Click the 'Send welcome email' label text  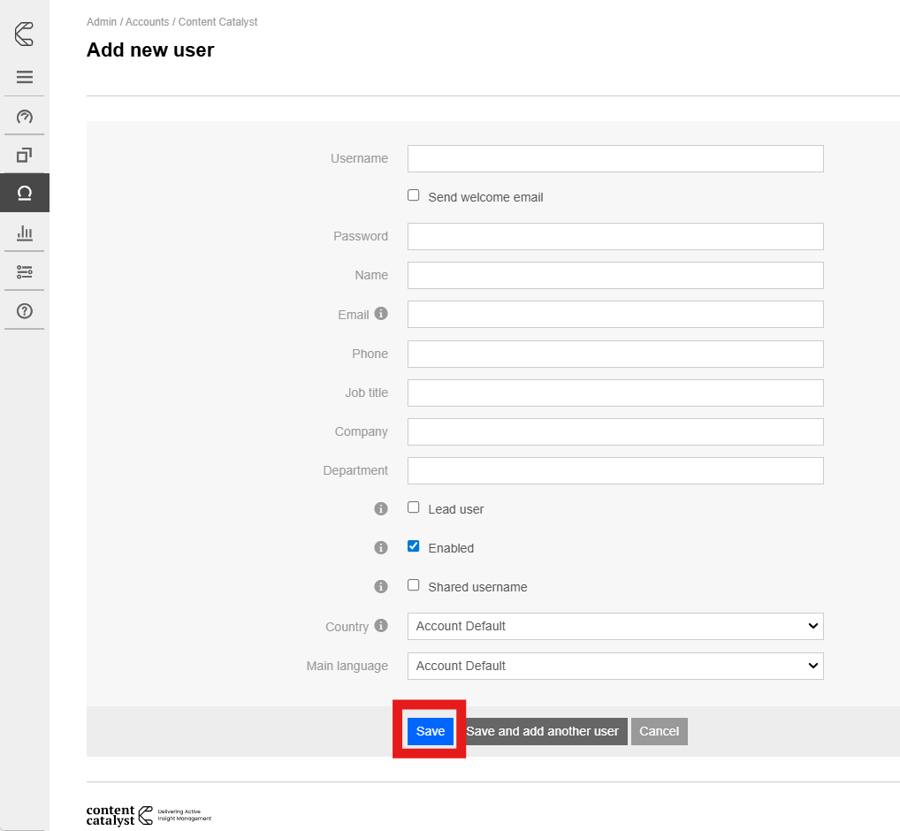tap(486, 197)
